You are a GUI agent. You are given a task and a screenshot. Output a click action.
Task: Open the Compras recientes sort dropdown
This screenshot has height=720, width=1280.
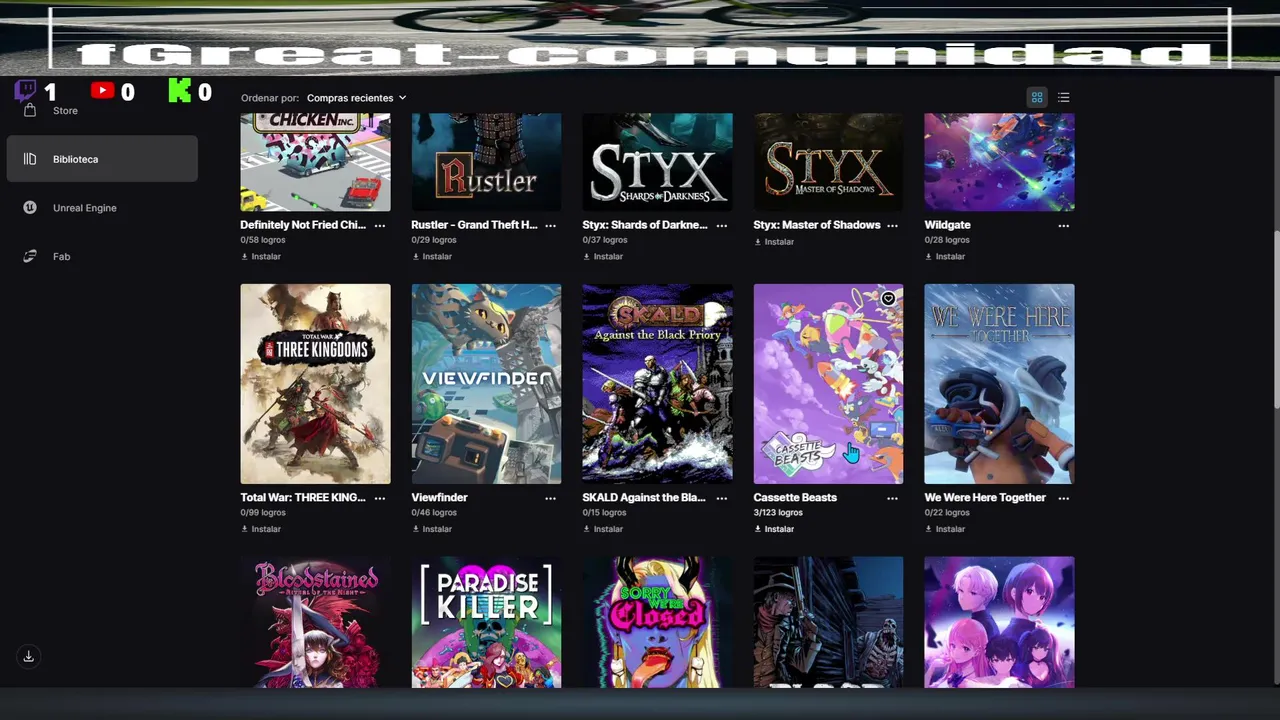356,98
